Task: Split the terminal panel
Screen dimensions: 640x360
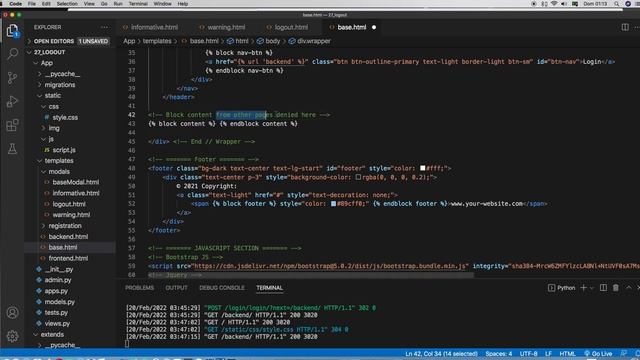Action: (603, 288)
